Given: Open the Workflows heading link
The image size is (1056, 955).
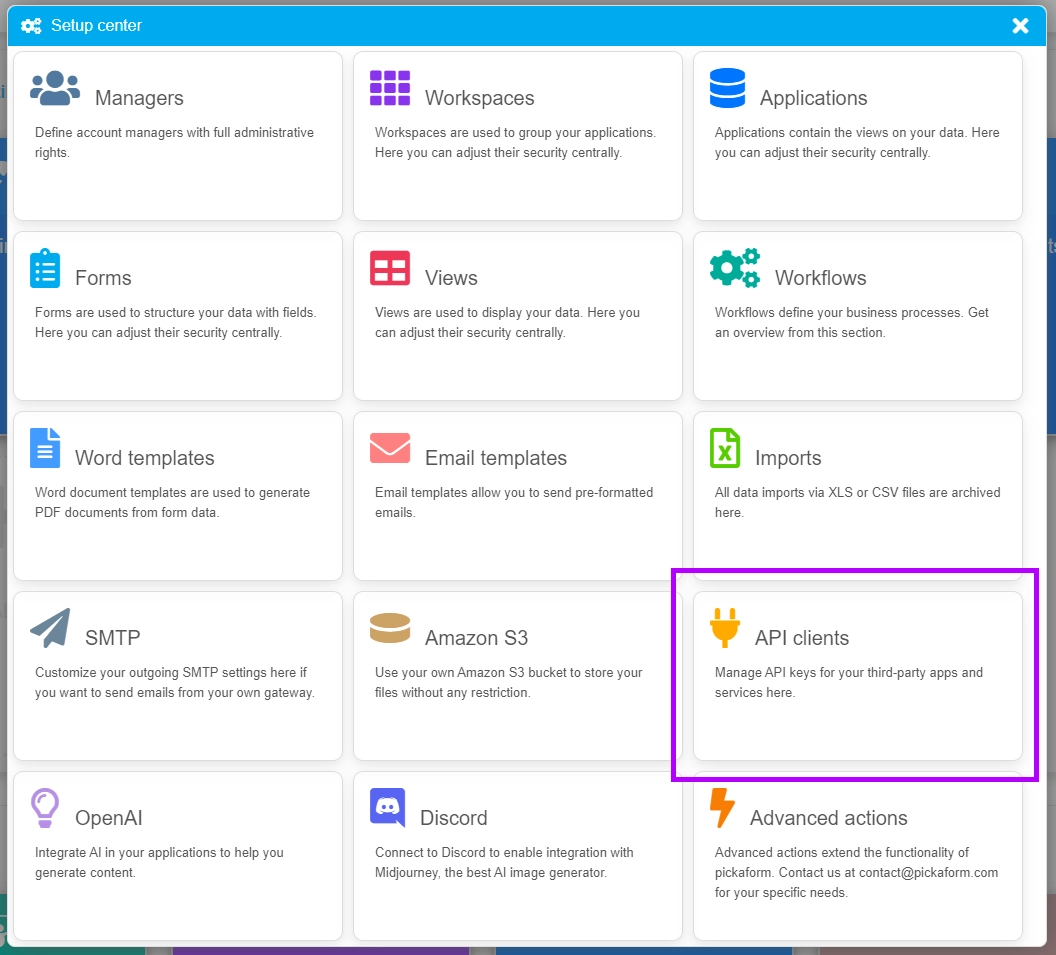Looking at the screenshot, I should 820,278.
